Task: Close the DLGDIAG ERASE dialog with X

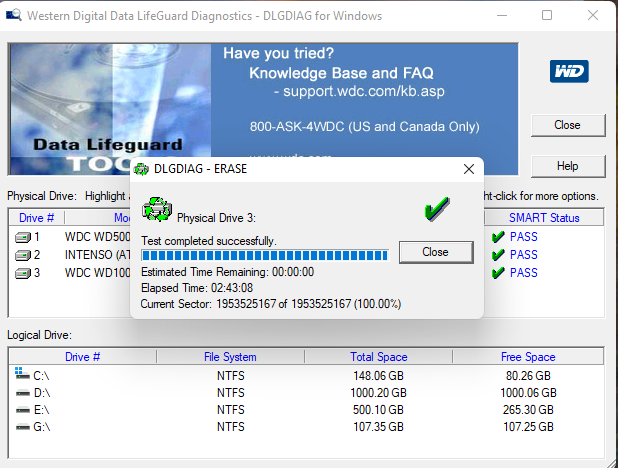Action: (x=469, y=169)
